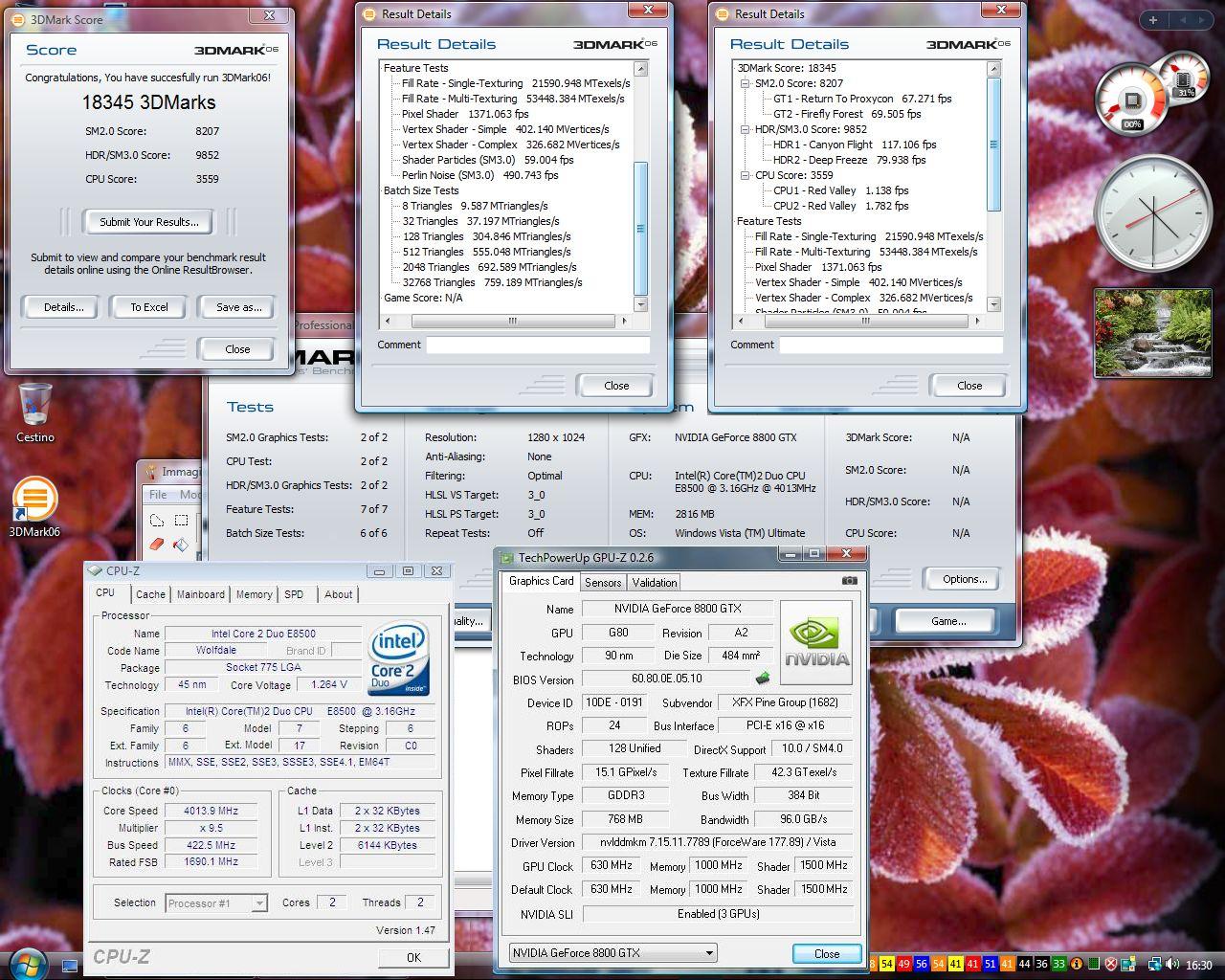The height and width of the screenshot is (980, 1225).
Task: Click the NVIDIA logo in GPU-Z
Action: click(x=816, y=642)
